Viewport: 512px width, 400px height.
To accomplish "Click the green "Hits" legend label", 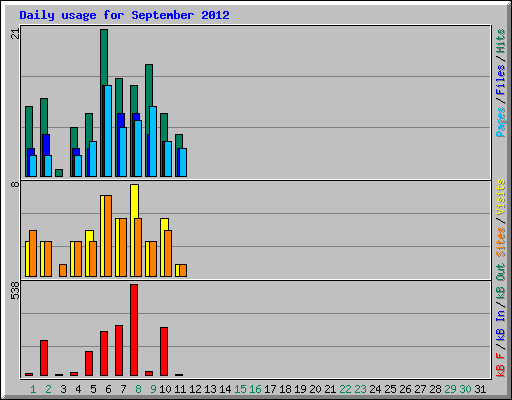I will pos(500,41).
